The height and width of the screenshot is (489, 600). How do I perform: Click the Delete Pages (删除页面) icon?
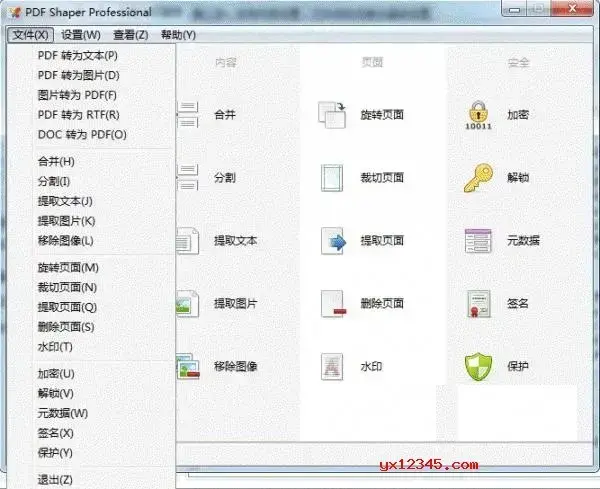333,304
